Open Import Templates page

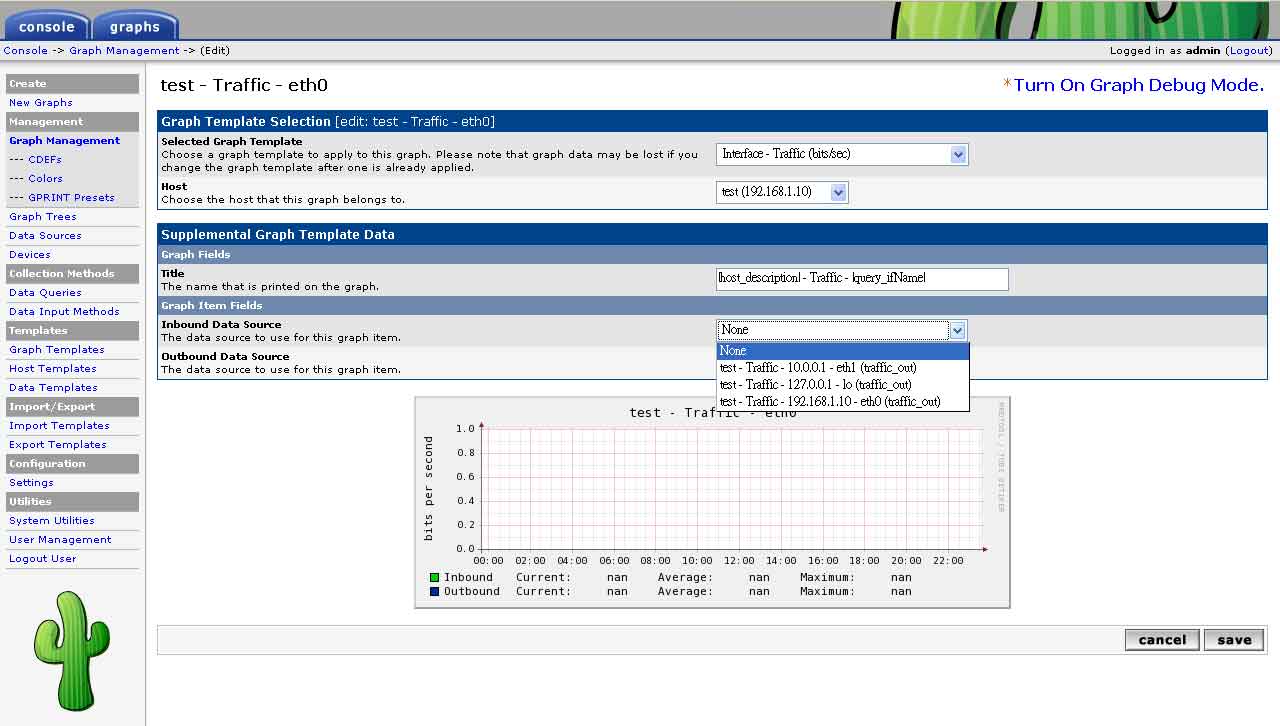click(59, 426)
